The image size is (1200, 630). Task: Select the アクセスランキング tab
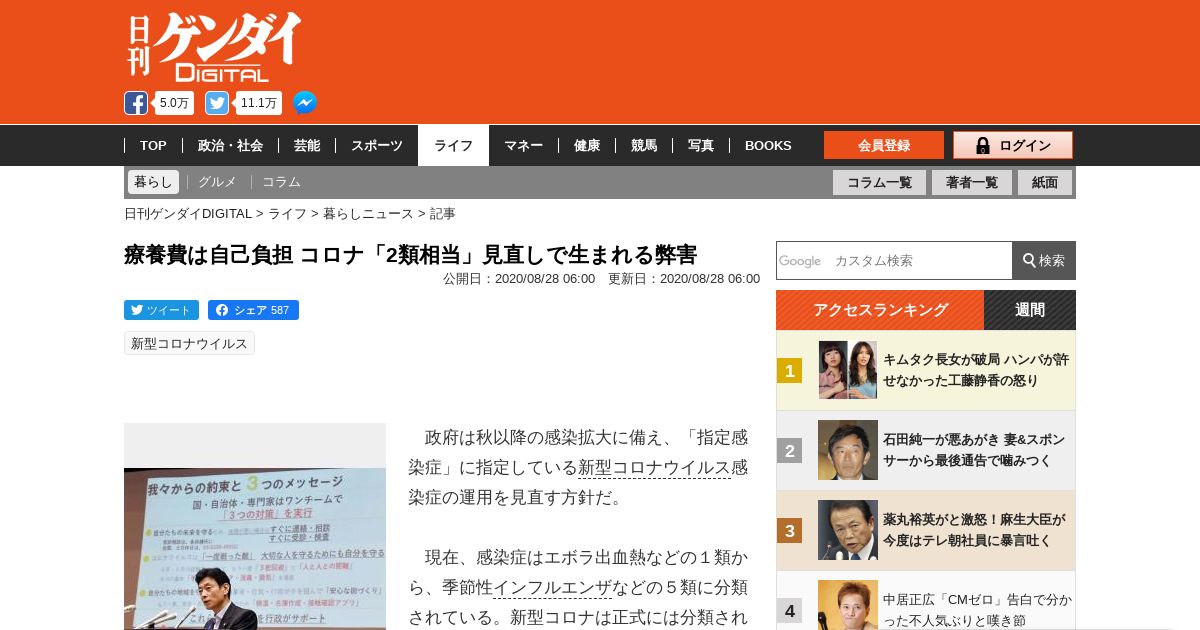pos(880,310)
